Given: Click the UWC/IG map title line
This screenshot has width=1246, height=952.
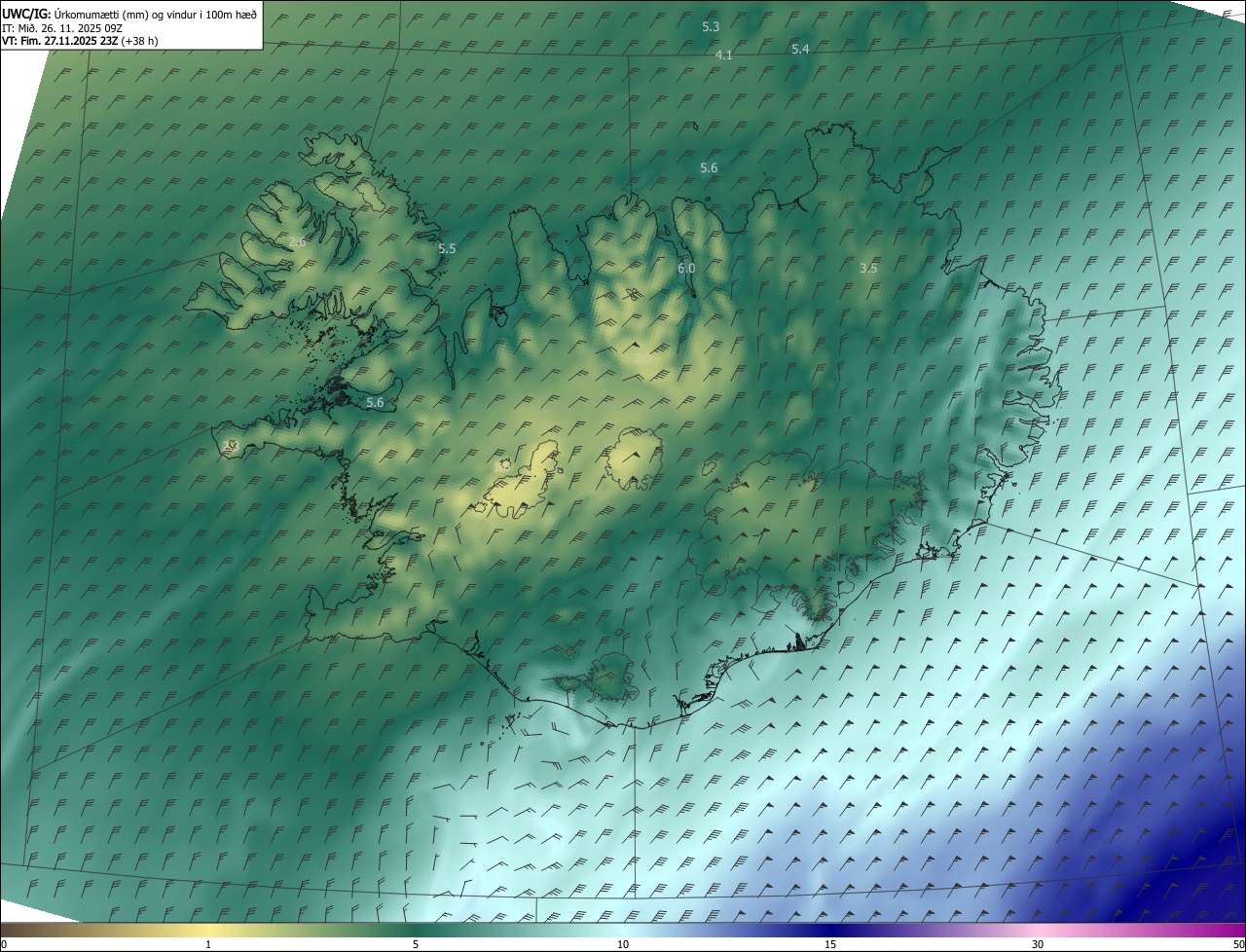Looking at the screenshot, I should pyautogui.click(x=129, y=14).
